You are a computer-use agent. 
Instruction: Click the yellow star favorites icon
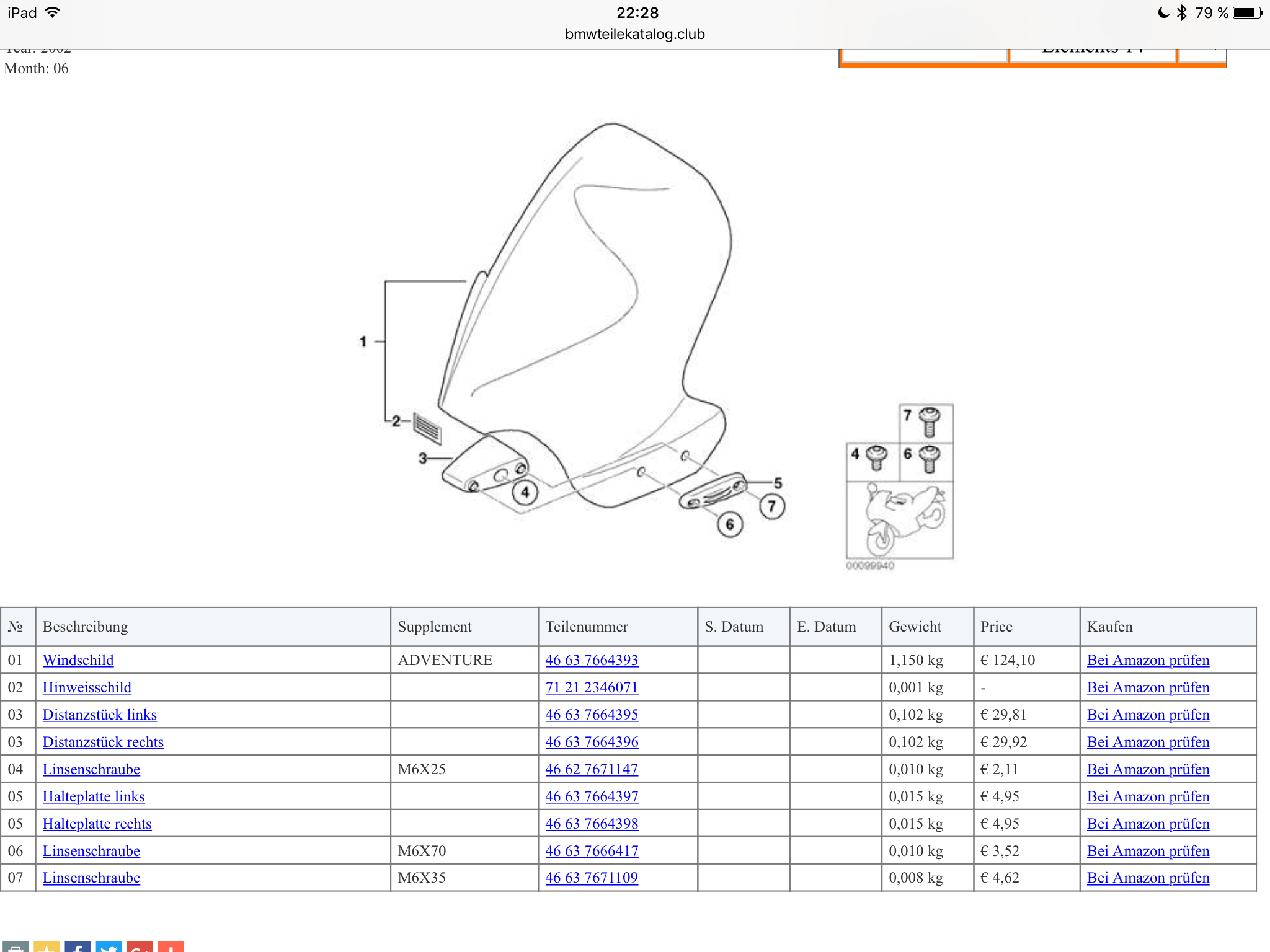47,947
